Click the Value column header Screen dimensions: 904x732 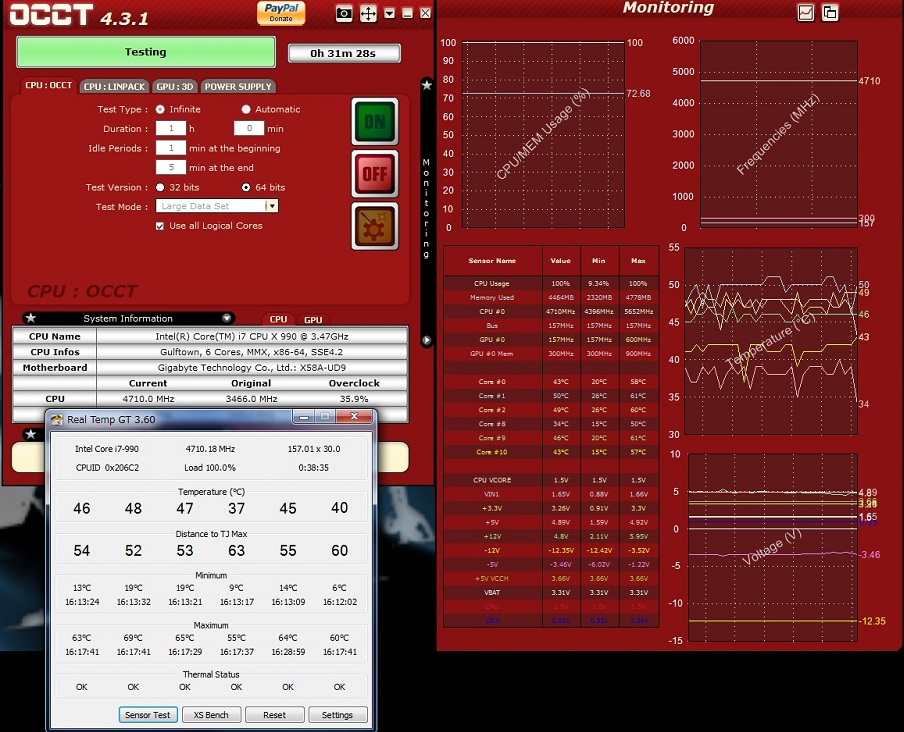pyautogui.click(x=561, y=261)
